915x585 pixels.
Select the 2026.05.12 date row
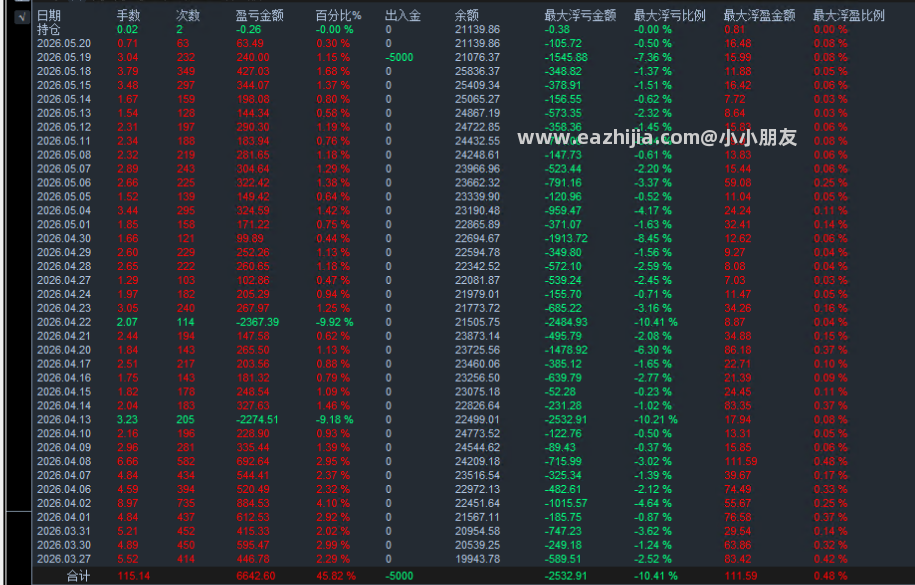click(64, 127)
